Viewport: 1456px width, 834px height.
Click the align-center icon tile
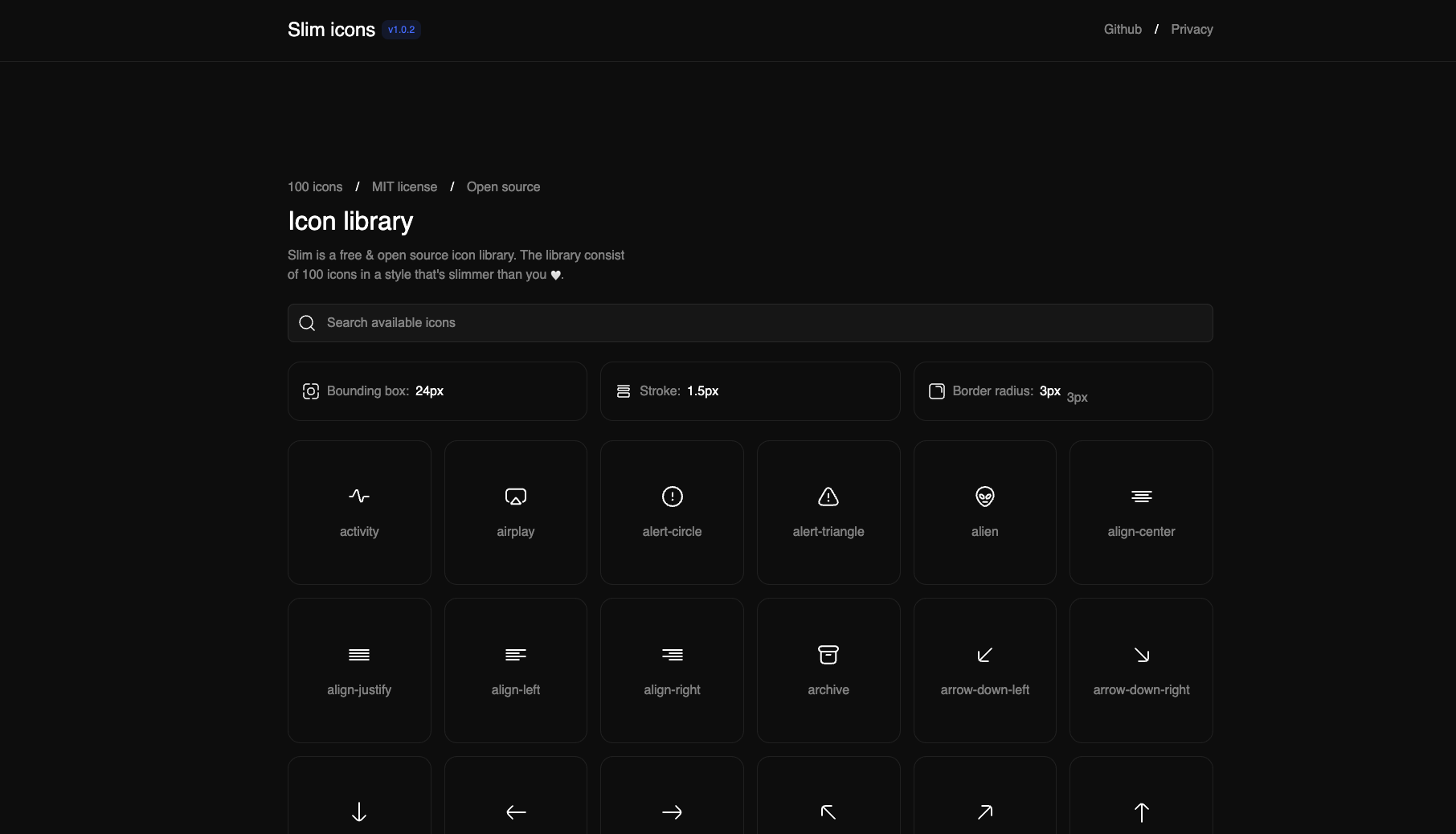tap(1141, 512)
